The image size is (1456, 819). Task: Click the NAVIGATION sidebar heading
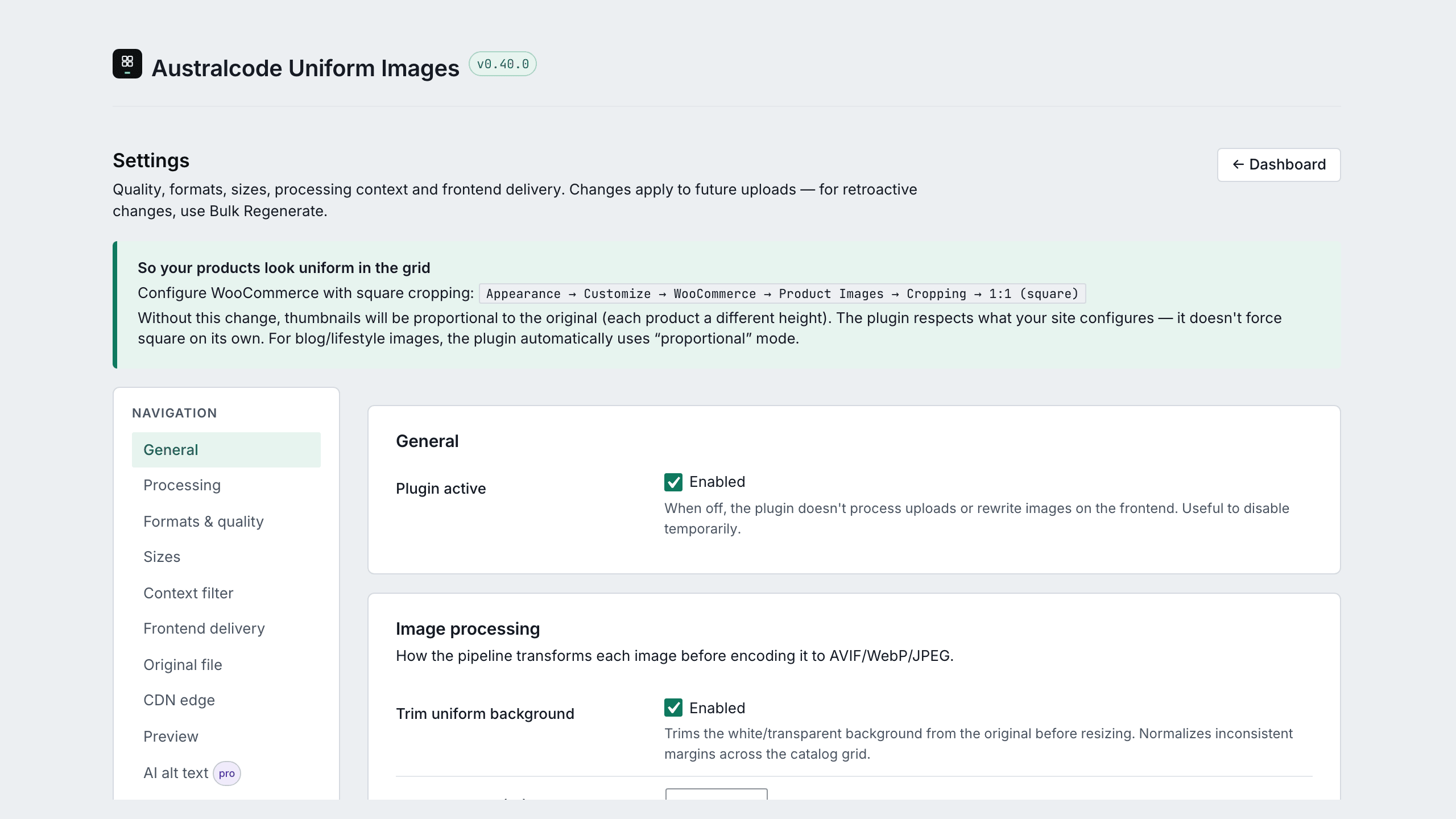click(x=175, y=413)
